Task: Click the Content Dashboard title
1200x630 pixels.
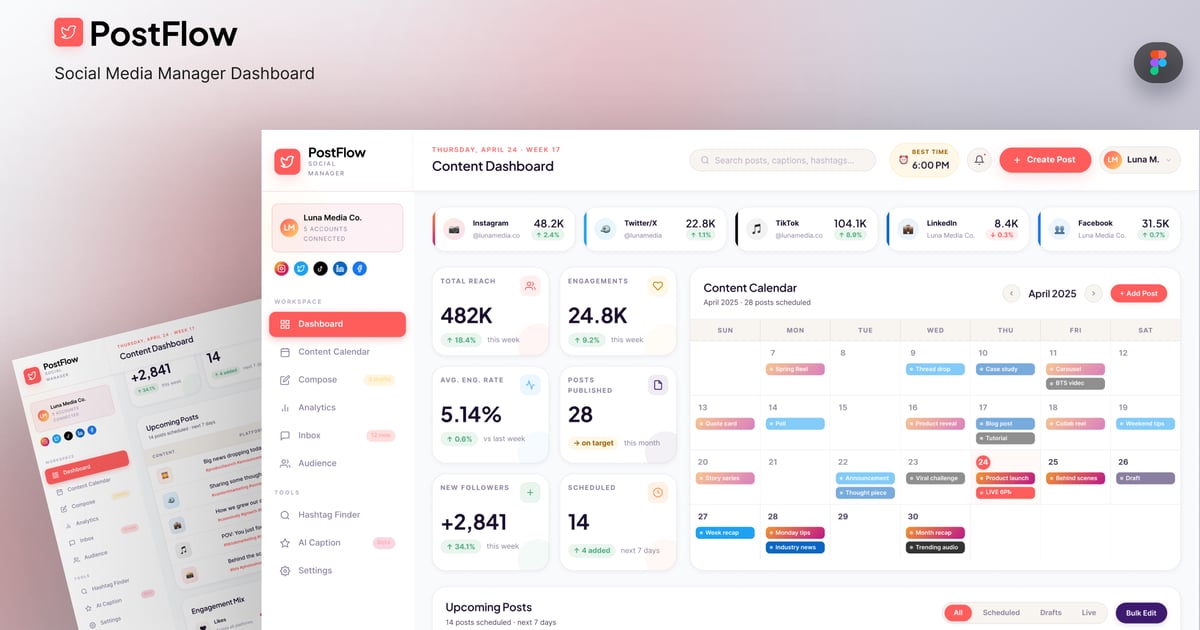Action: coord(493,166)
